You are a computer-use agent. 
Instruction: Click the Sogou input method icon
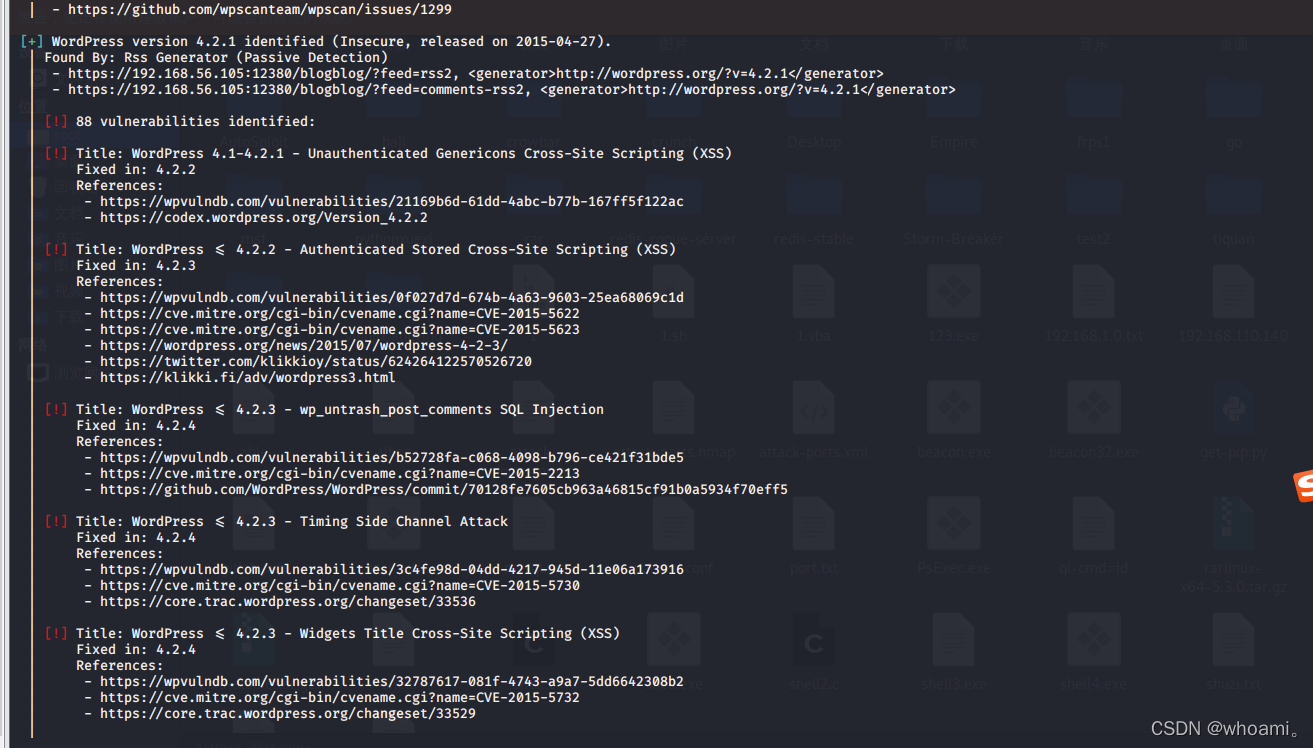[x=1304, y=486]
